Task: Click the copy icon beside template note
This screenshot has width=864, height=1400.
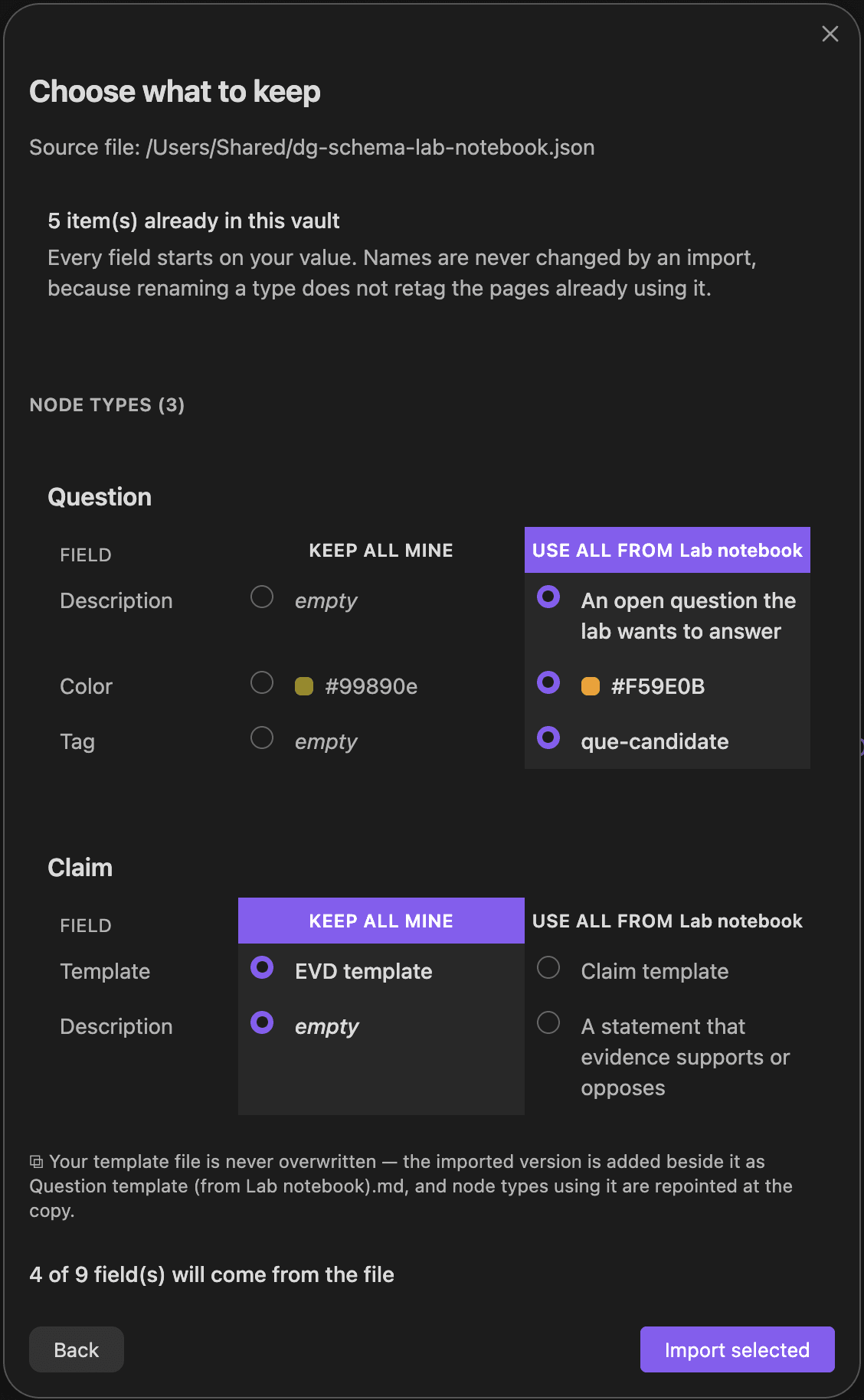Action: pyautogui.click(x=36, y=1162)
